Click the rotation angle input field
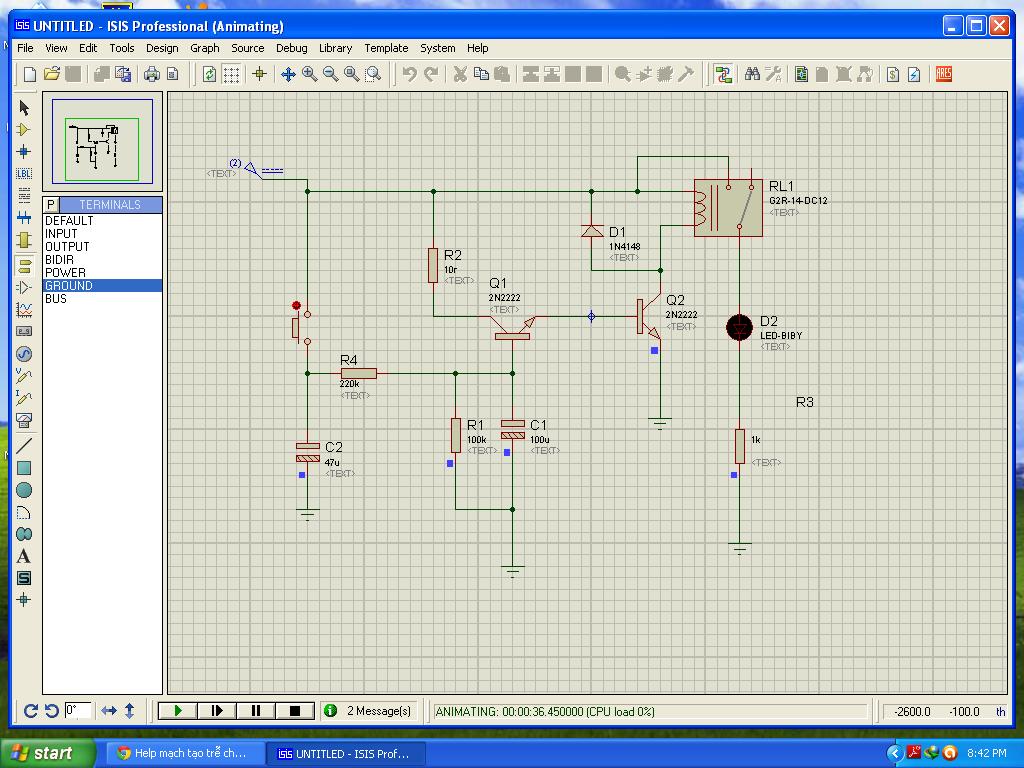This screenshot has height=768, width=1024. point(78,711)
